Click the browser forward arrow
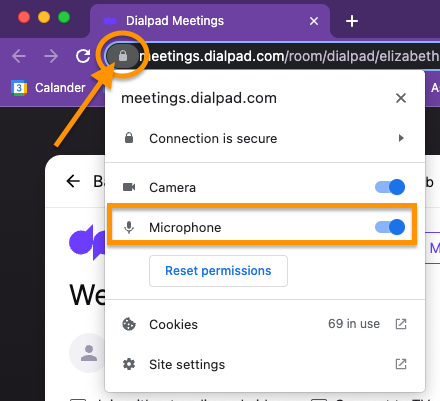 51,56
